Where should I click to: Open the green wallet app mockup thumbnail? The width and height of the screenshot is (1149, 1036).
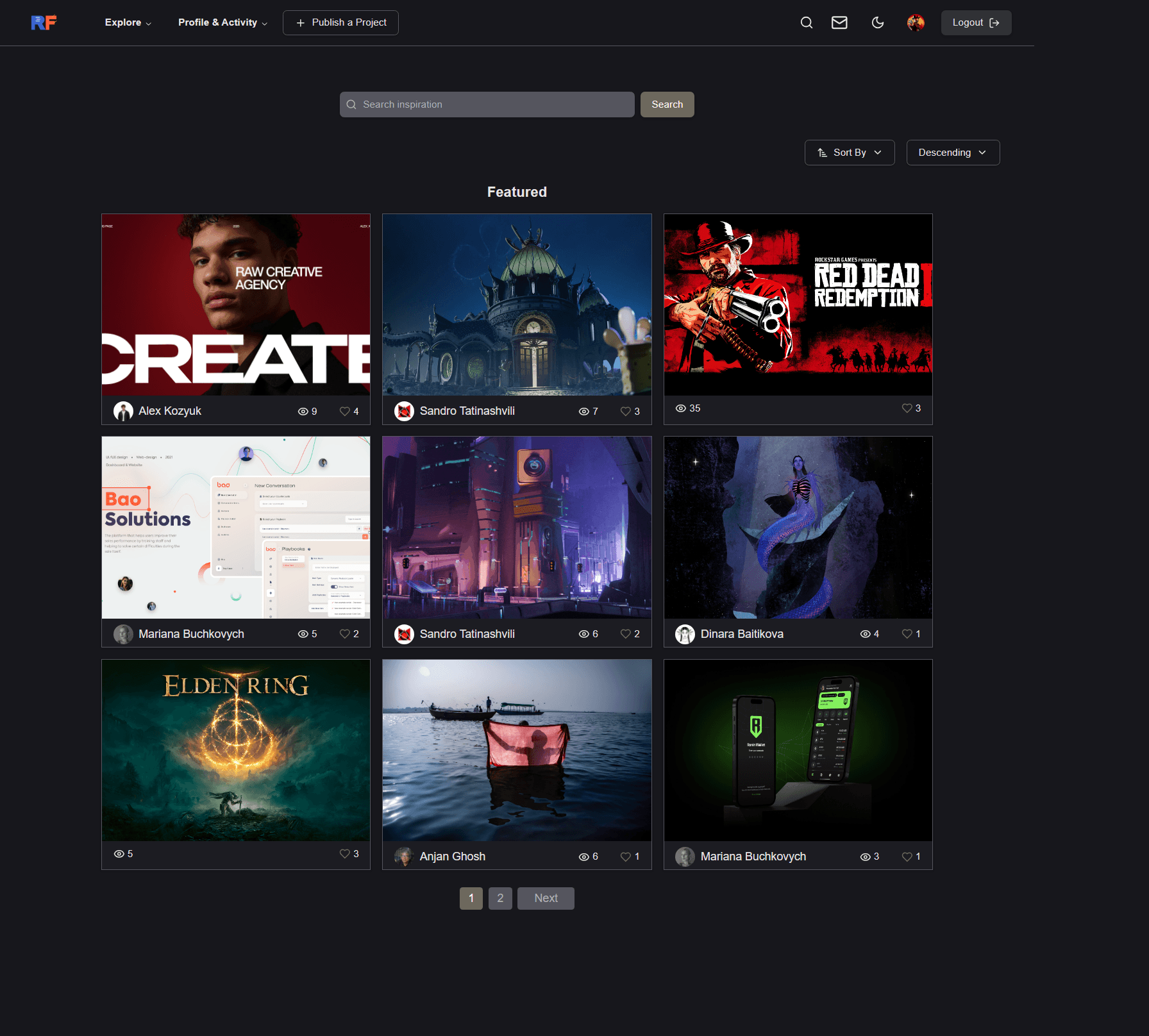click(798, 750)
